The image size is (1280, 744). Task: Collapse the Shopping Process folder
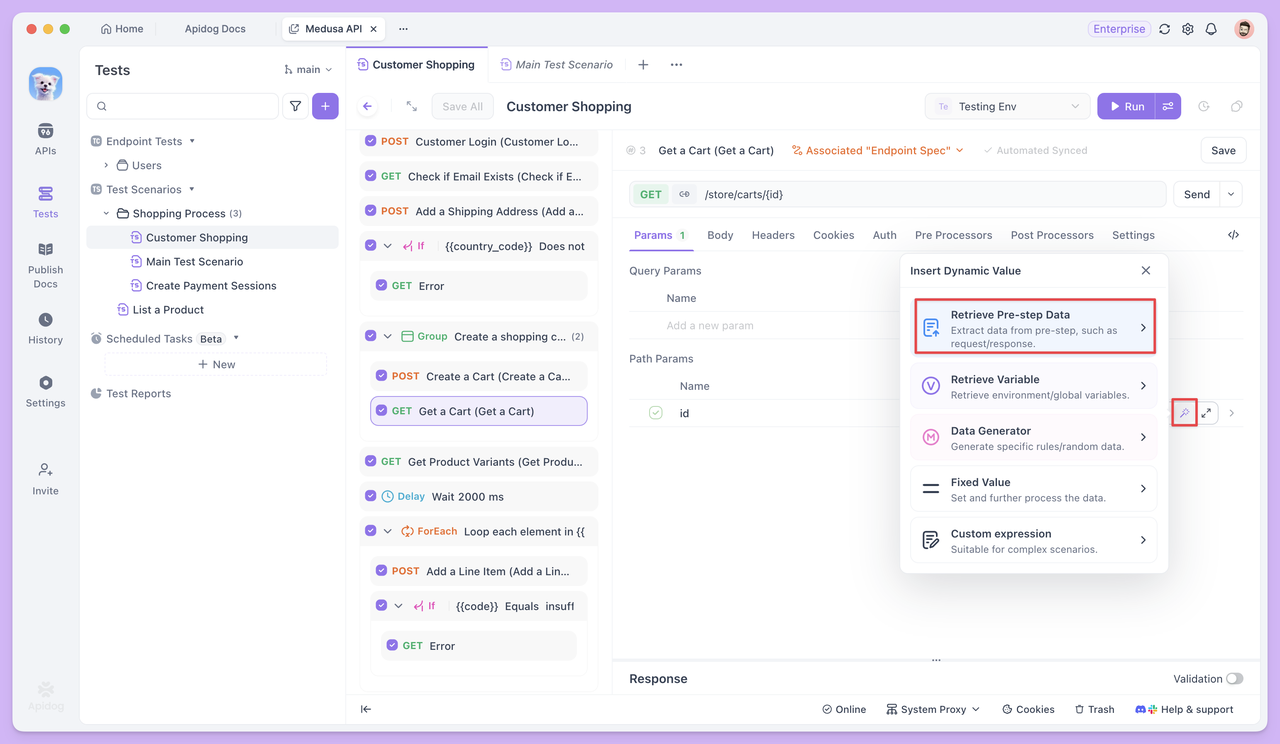[107, 213]
